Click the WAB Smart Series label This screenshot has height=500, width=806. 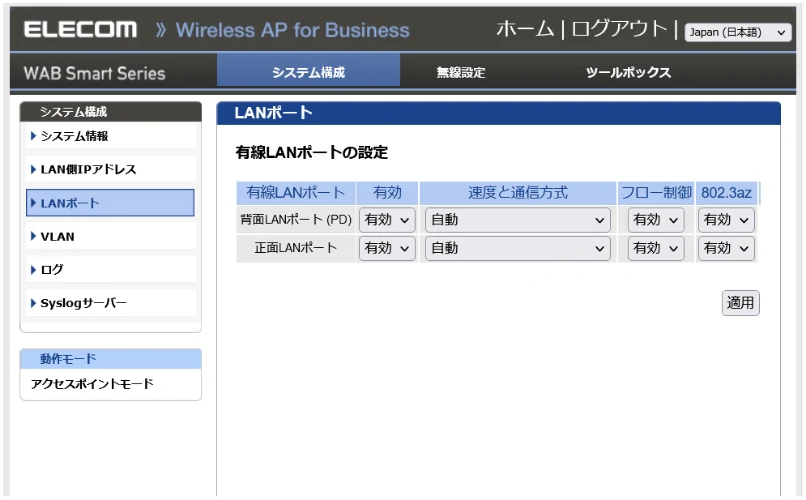coord(95,73)
